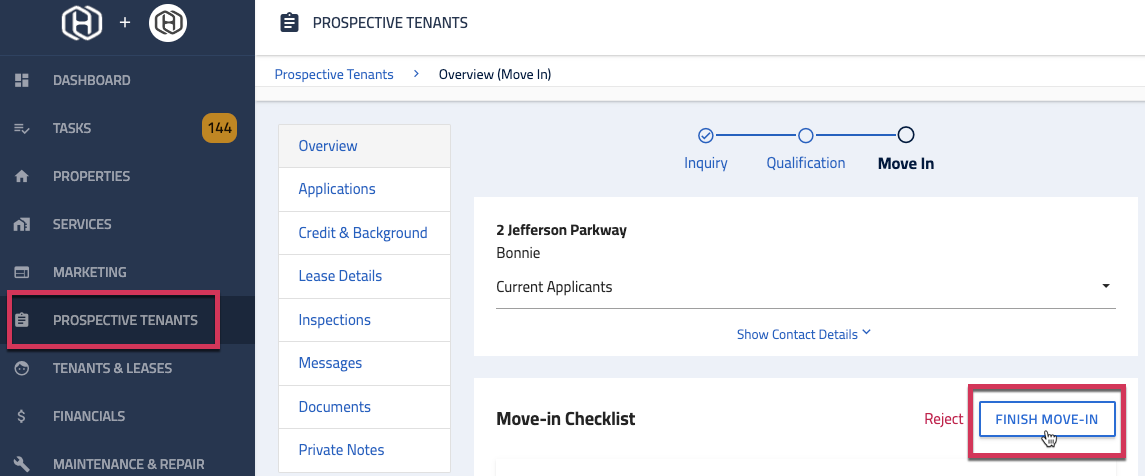The image size is (1145, 476).
Task: Click the red Reject link
Action: 943,419
